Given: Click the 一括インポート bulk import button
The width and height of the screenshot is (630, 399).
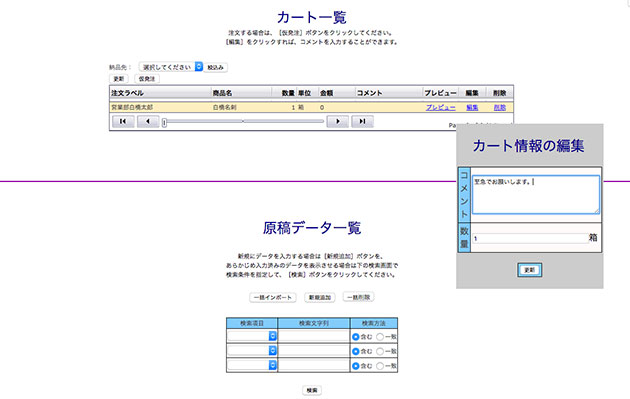Looking at the screenshot, I should click(x=273, y=297).
